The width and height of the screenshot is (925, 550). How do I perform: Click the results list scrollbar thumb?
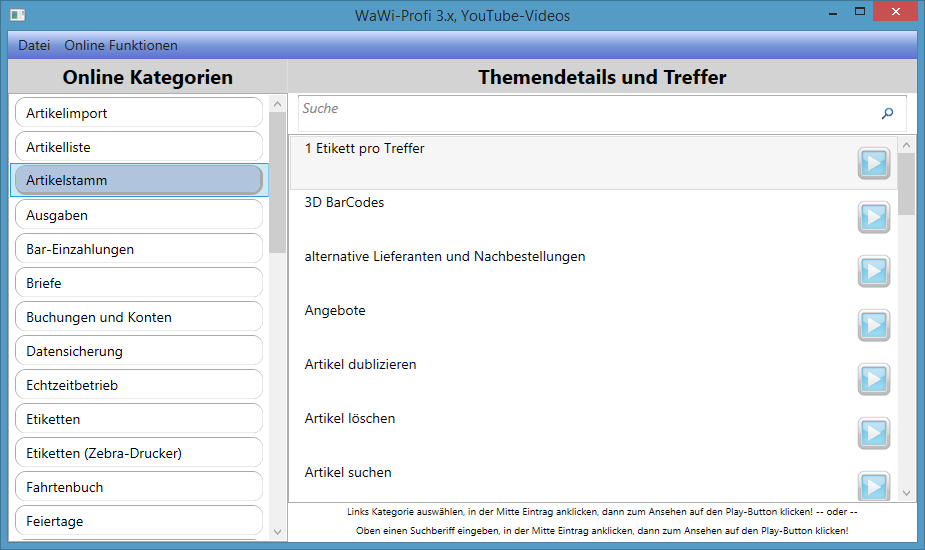pos(907,184)
